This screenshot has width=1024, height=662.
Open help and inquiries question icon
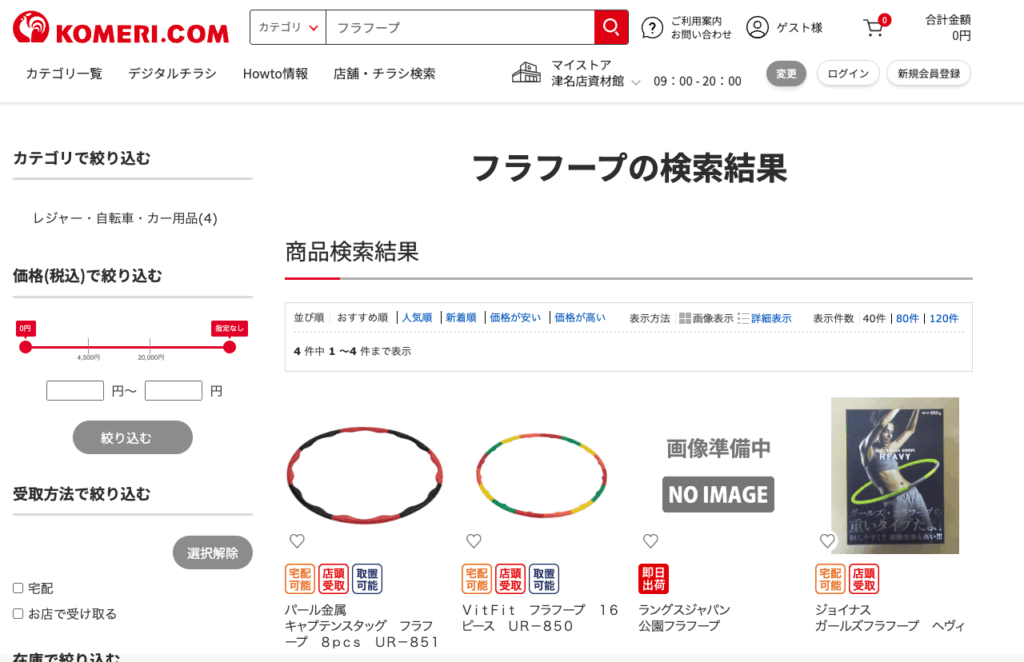(x=652, y=27)
